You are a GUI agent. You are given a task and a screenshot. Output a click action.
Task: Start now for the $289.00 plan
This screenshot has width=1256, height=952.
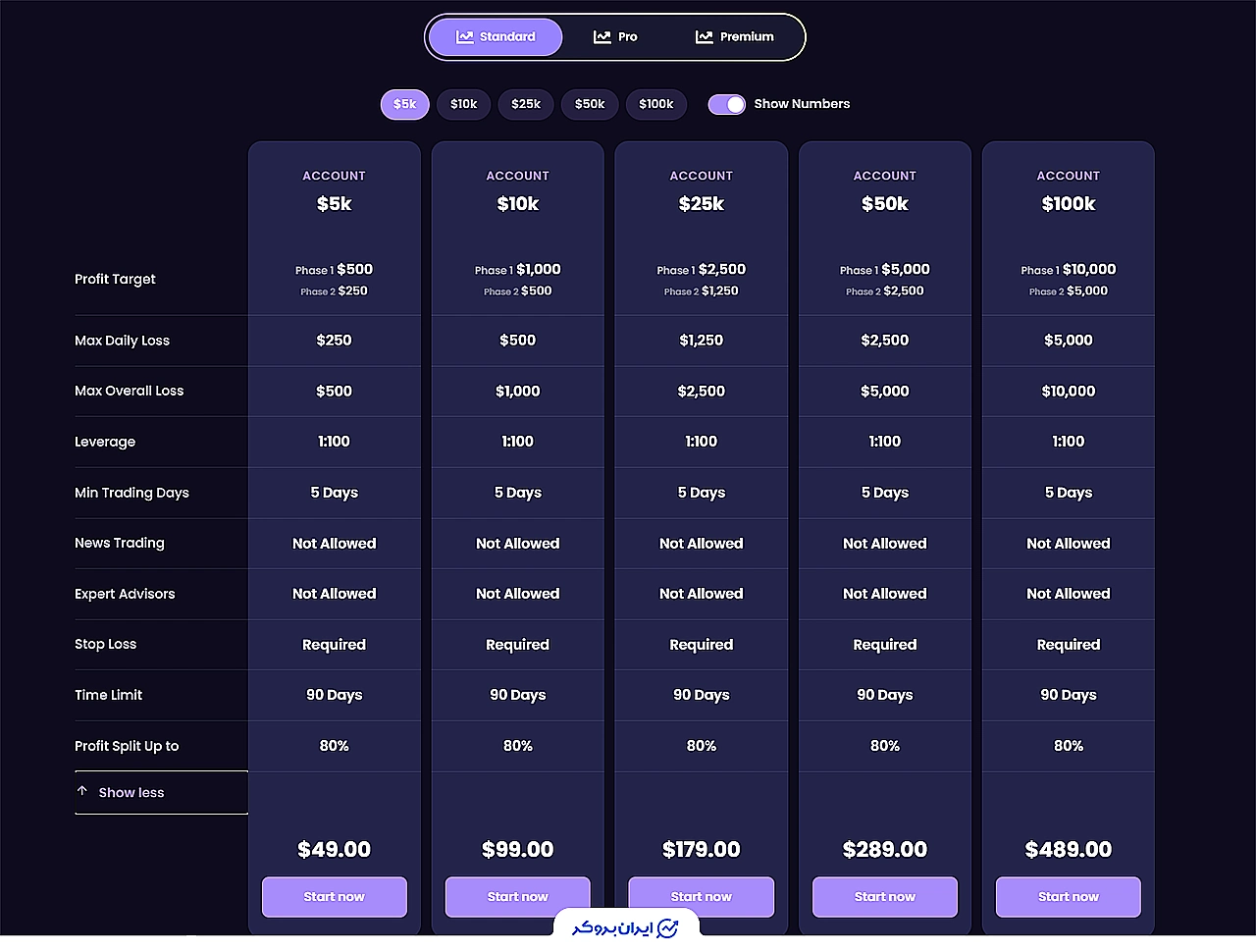coord(885,896)
